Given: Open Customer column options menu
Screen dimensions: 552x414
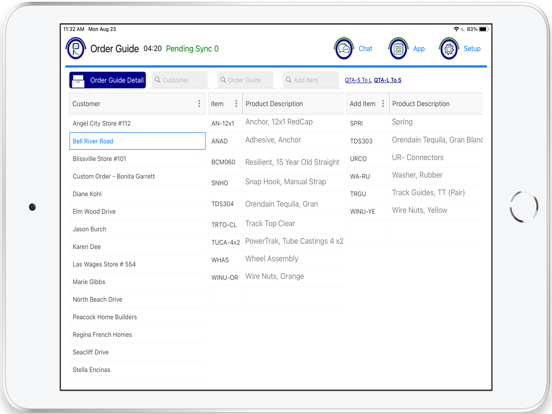Looking at the screenshot, I should pos(199,104).
